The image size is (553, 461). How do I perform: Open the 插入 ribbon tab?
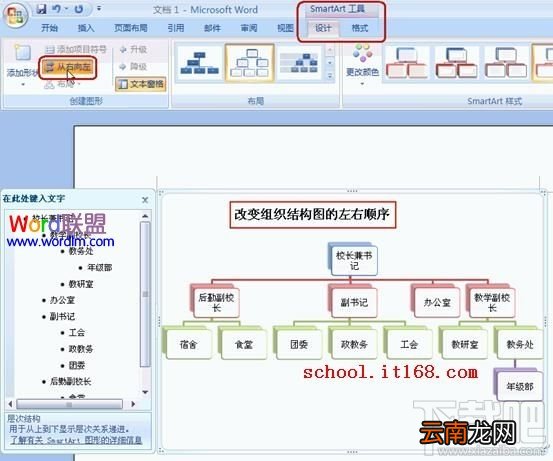pyautogui.click(x=86, y=28)
